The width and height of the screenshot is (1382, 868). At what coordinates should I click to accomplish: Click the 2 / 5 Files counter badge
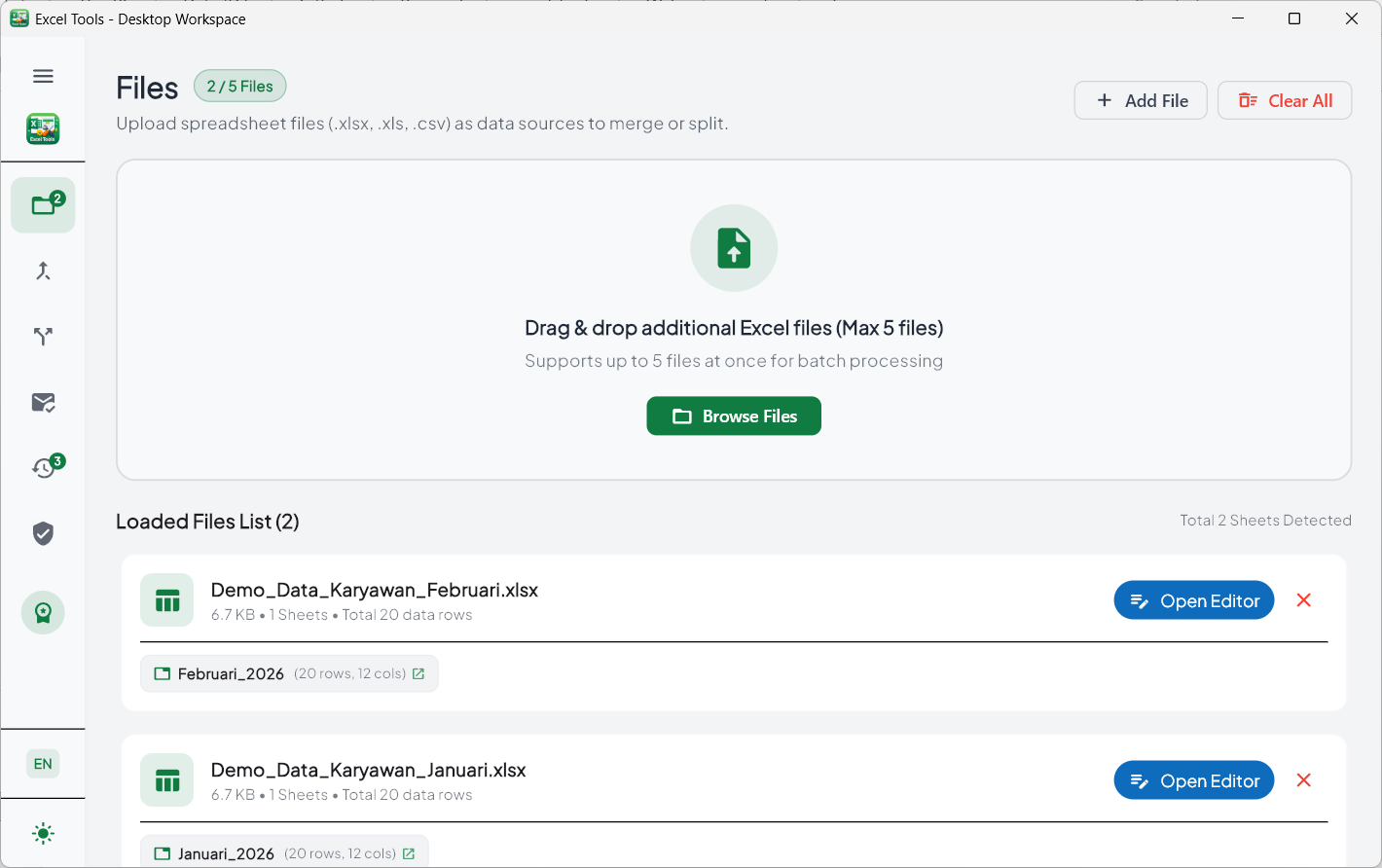tap(240, 86)
